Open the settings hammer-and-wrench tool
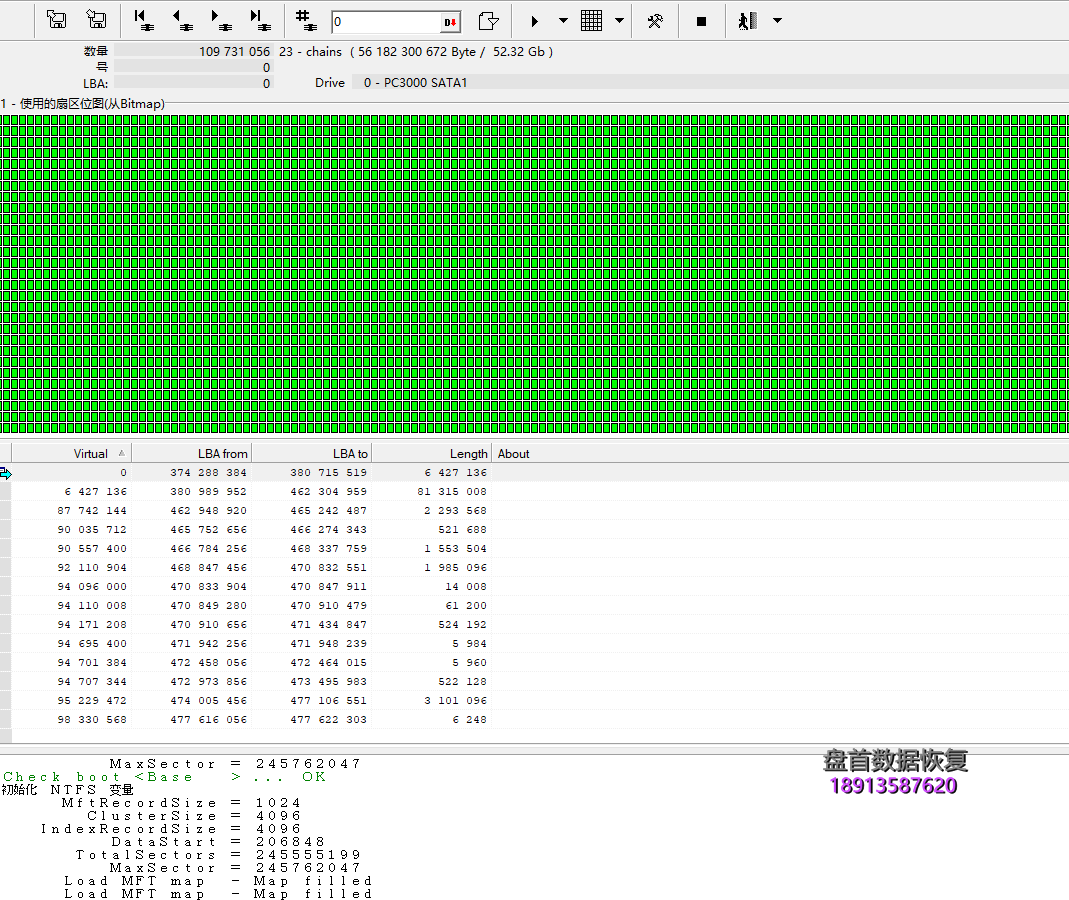This screenshot has width=1069, height=900. (655, 21)
